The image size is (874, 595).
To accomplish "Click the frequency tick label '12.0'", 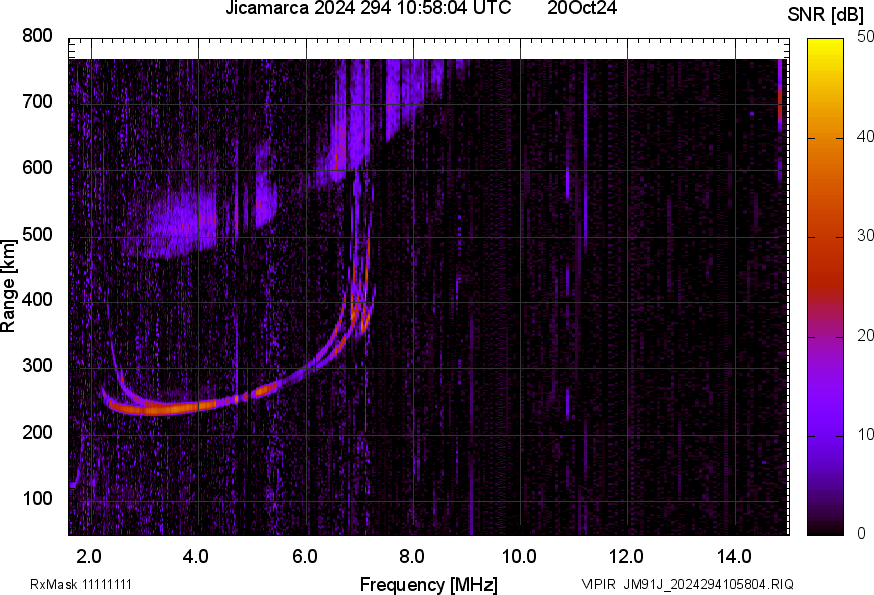I will click(x=626, y=557).
